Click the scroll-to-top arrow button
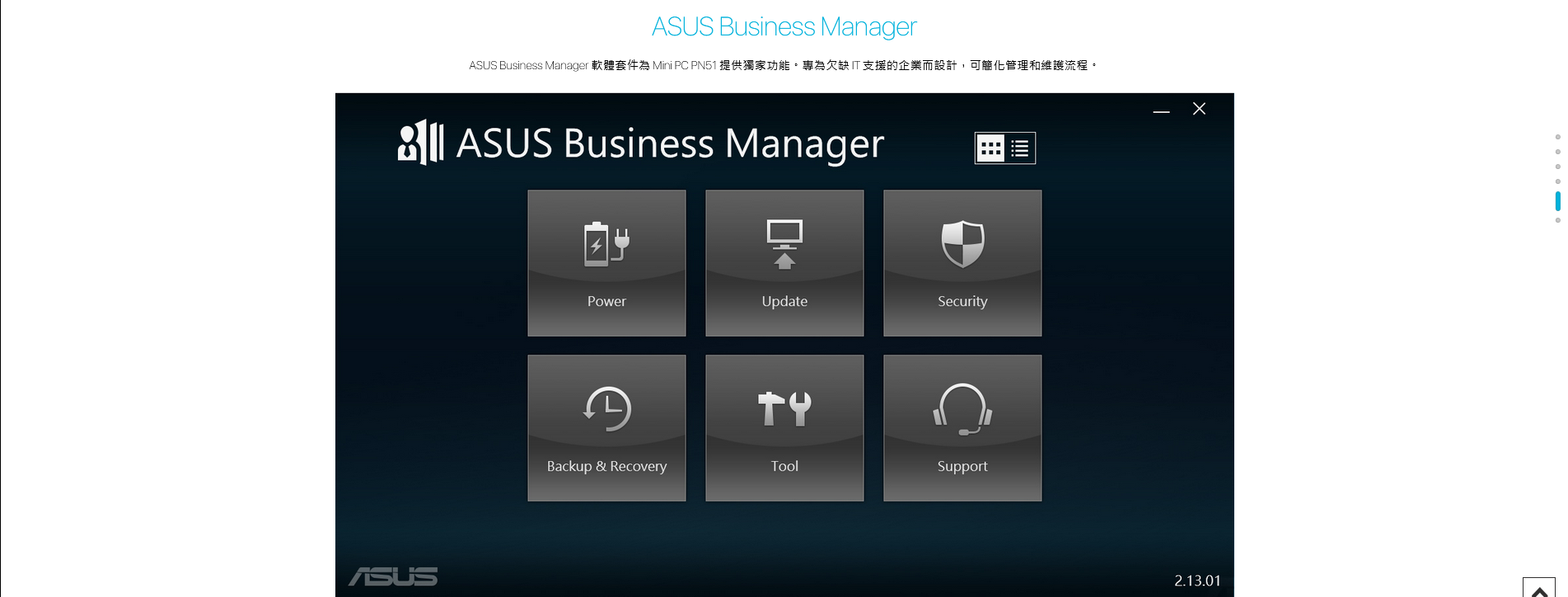The height and width of the screenshot is (597, 1568). pyautogui.click(x=1538, y=589)
